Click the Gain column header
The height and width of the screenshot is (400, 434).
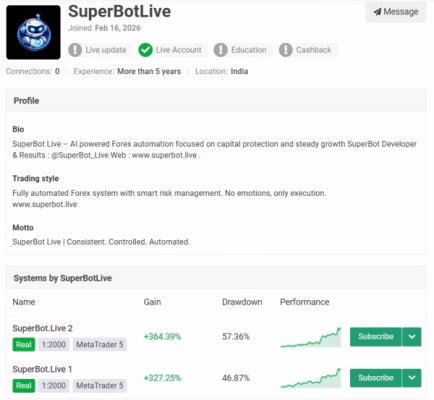coord(152,302)
